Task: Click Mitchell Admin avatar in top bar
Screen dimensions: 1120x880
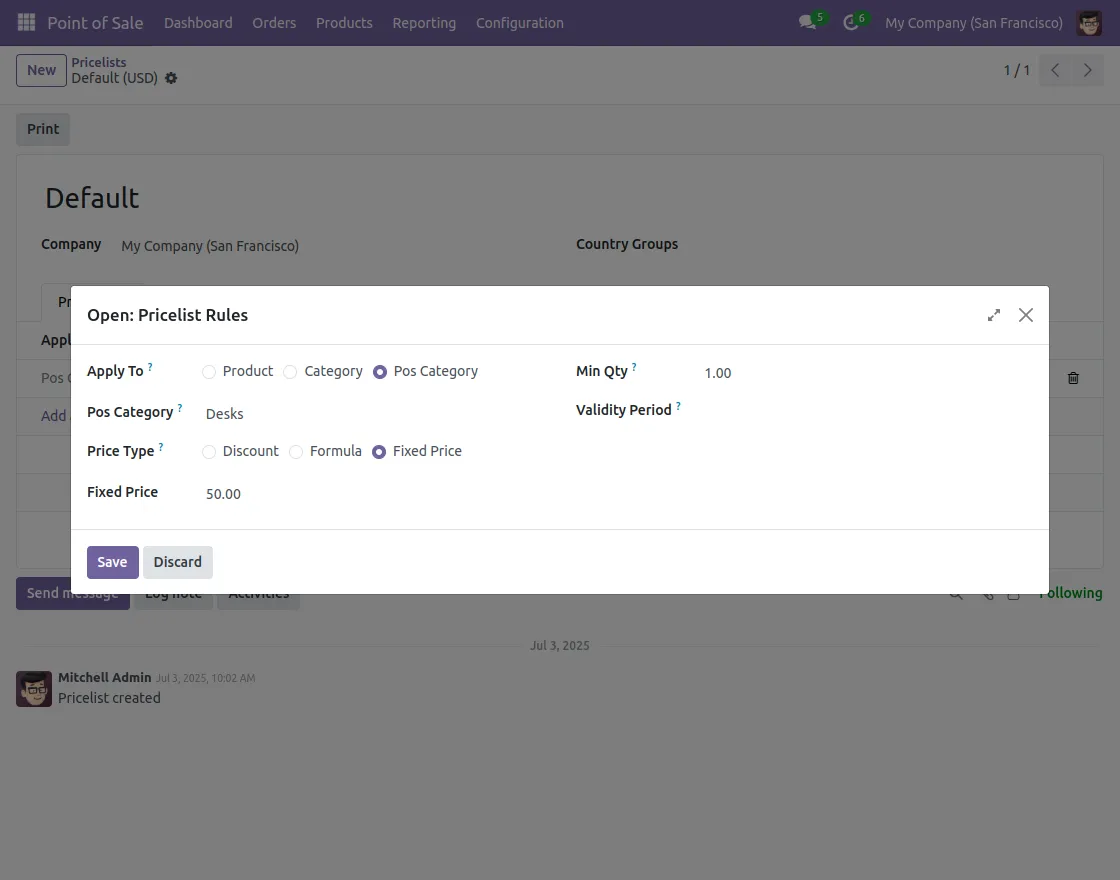Action: click(x=1089, y=23)
